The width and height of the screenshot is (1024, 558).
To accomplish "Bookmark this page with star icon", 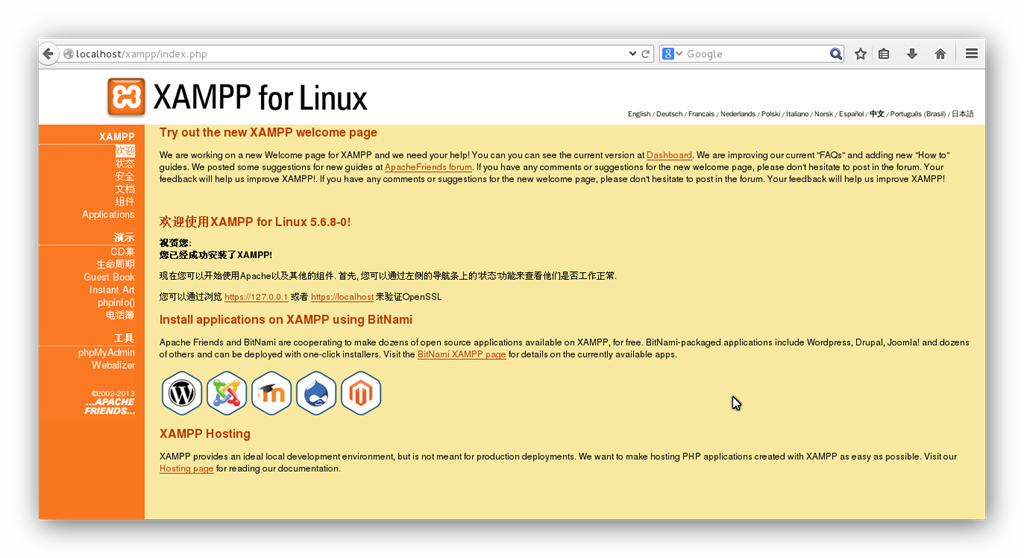I will 861,54.
